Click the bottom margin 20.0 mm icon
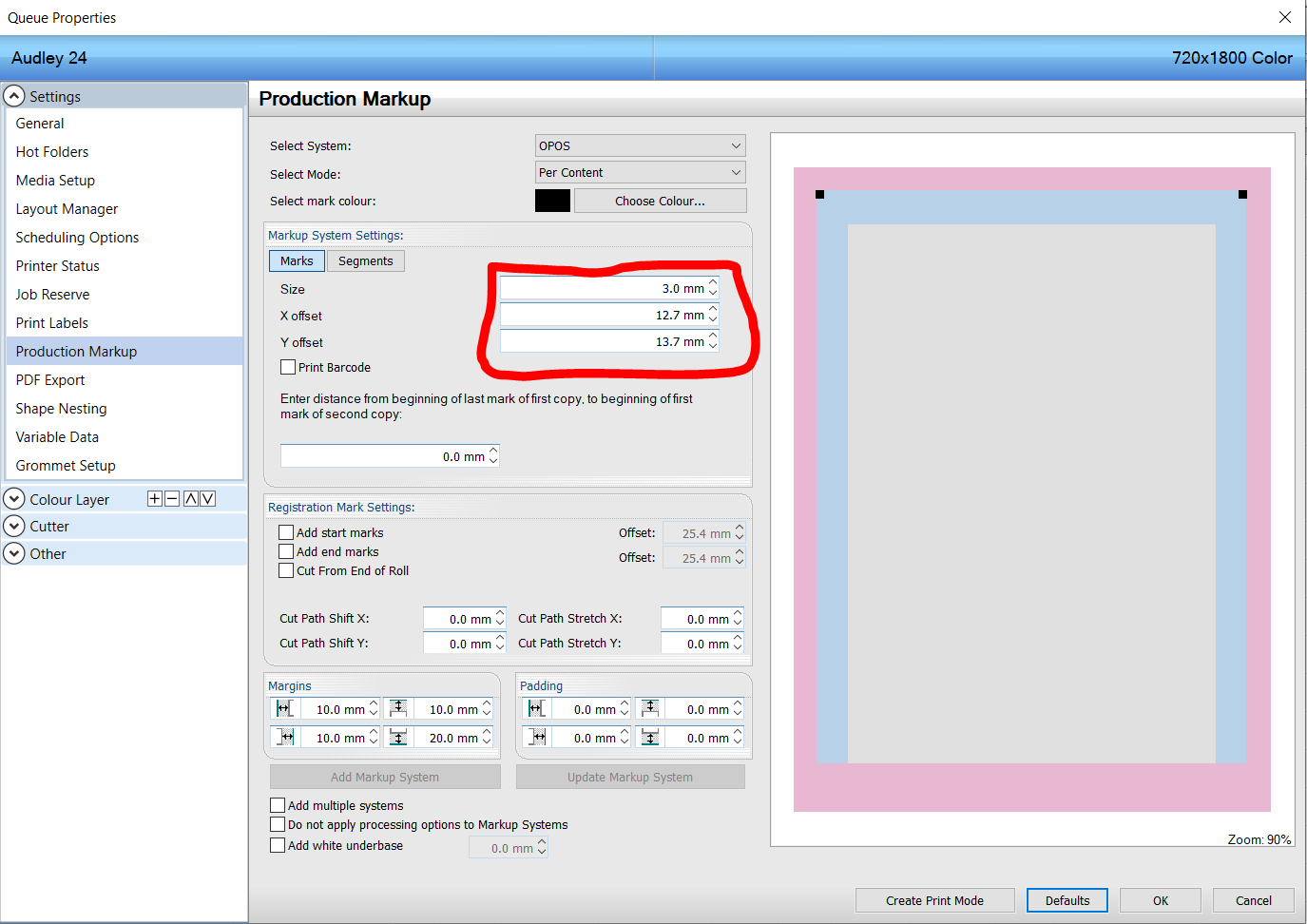 (398, 737)
